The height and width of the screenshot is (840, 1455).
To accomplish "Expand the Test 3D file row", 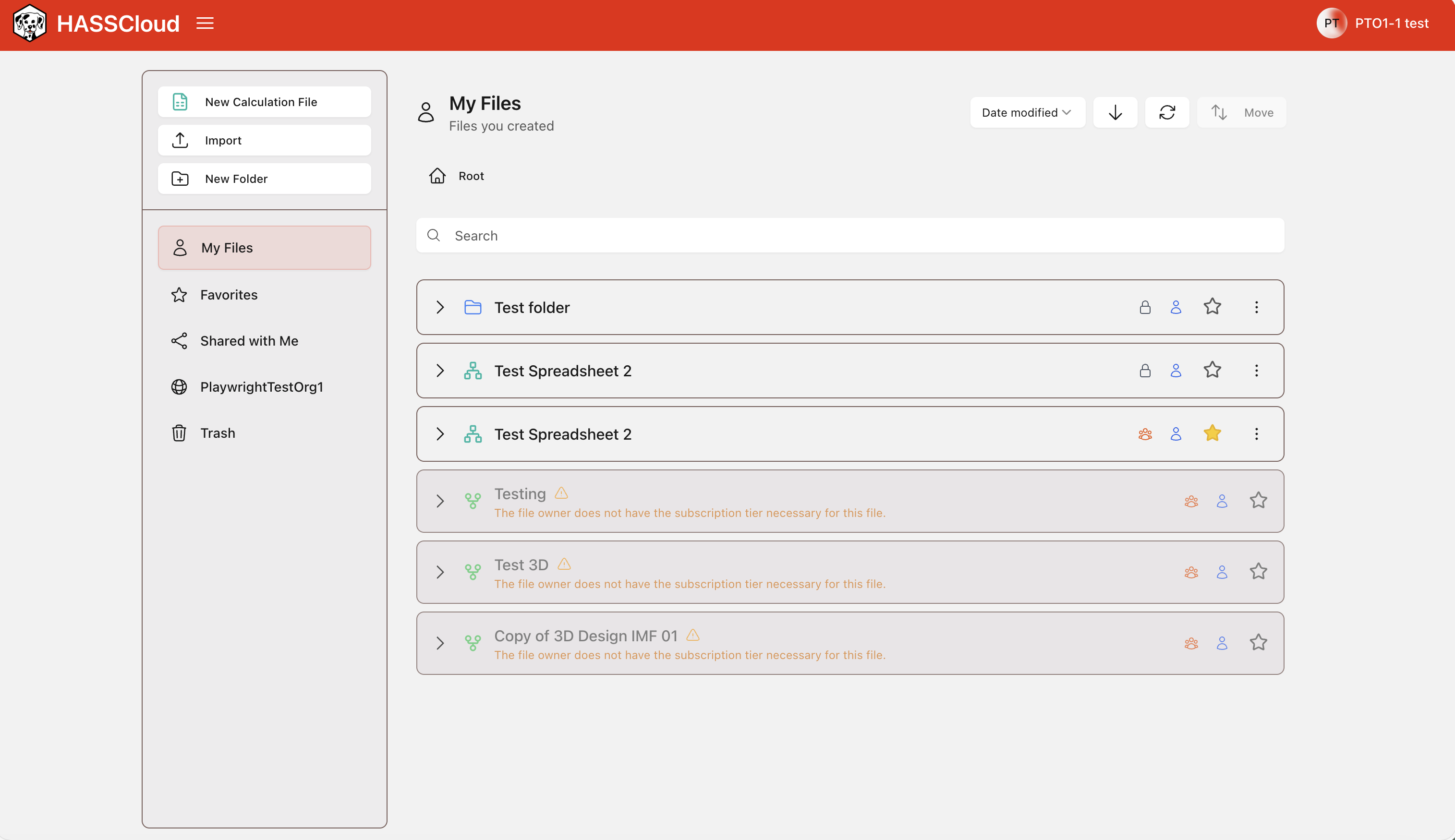I will click(x=440, y=572).
